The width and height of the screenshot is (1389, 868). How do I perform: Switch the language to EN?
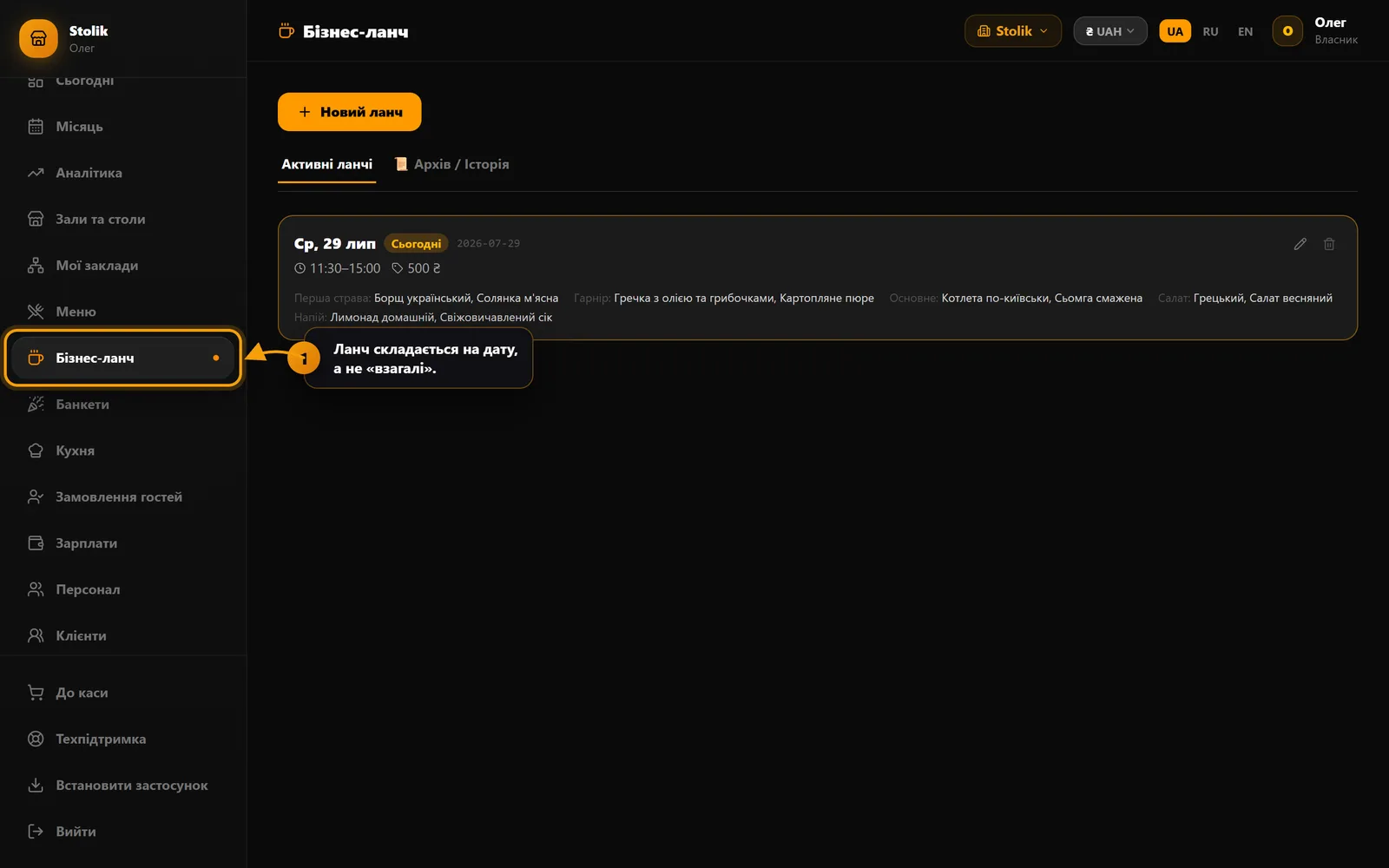[1245, 31]
